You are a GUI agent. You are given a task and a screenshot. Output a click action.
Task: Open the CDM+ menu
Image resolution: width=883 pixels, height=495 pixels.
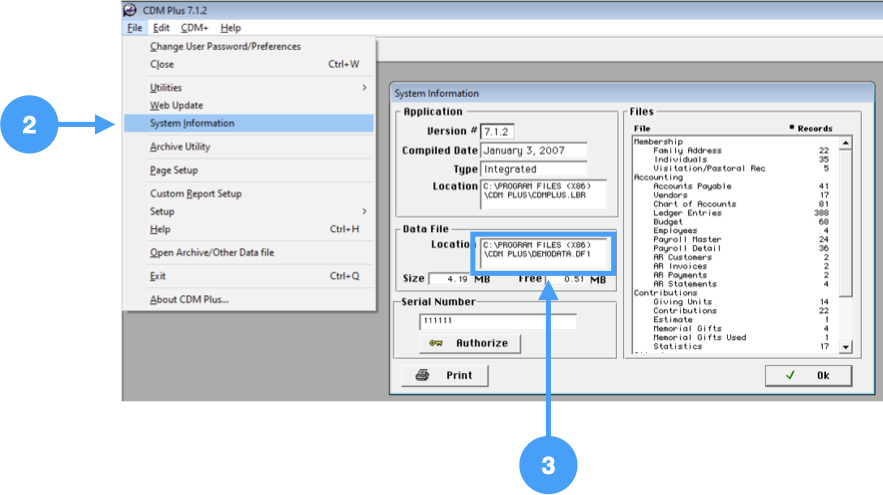coord(193,28)
